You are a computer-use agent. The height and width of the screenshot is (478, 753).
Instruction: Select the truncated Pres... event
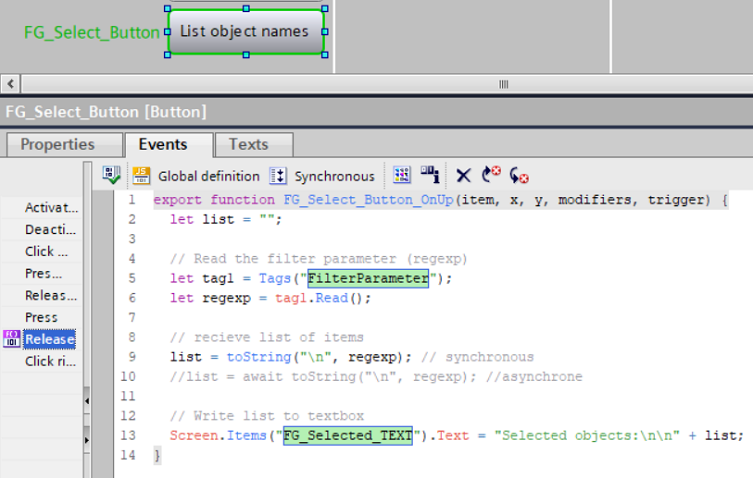click(x=43, y=273)
